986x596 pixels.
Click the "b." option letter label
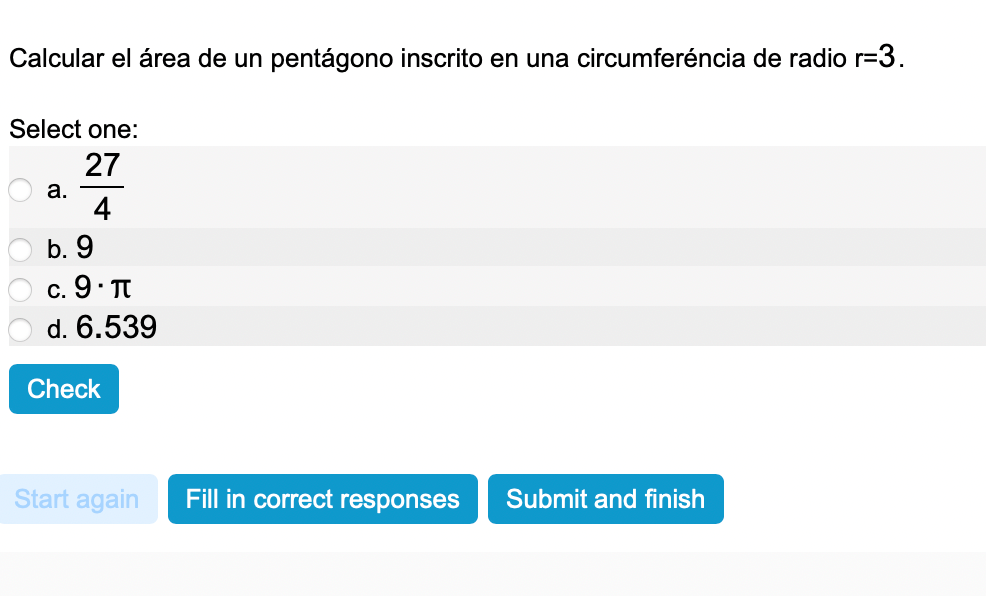click(x=58, y=248)
